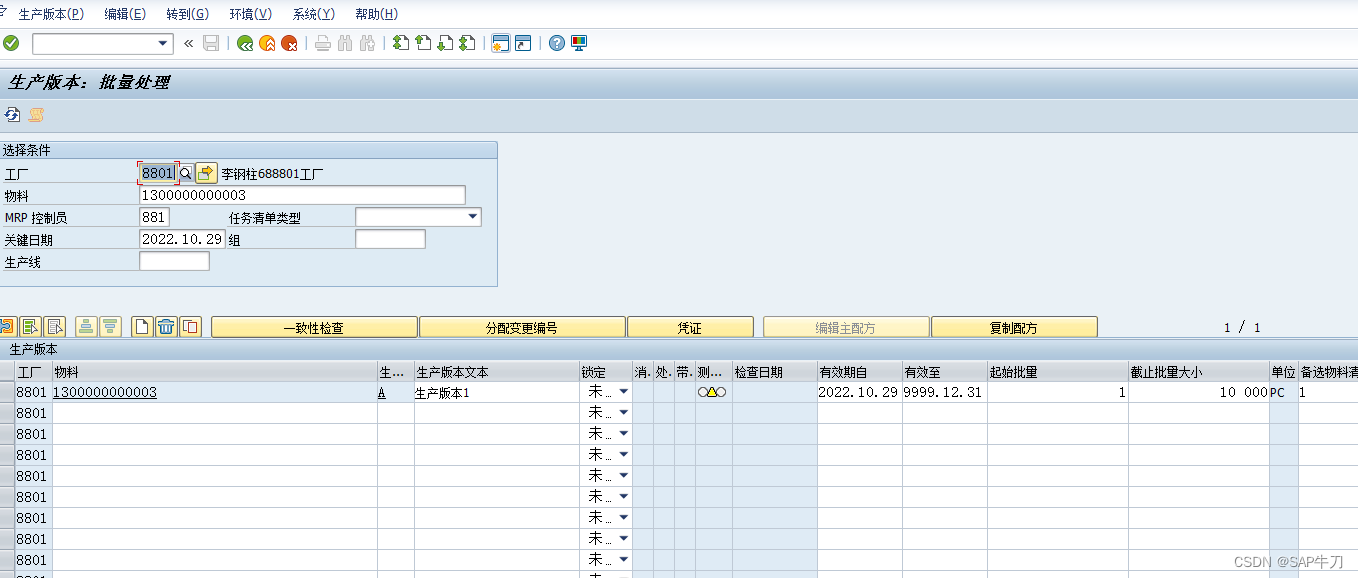Image resolution: width=1358 pixels, height=578 pixels.
Task: Click the MRP 控制员 field with 881
Action: click(154, 217)
